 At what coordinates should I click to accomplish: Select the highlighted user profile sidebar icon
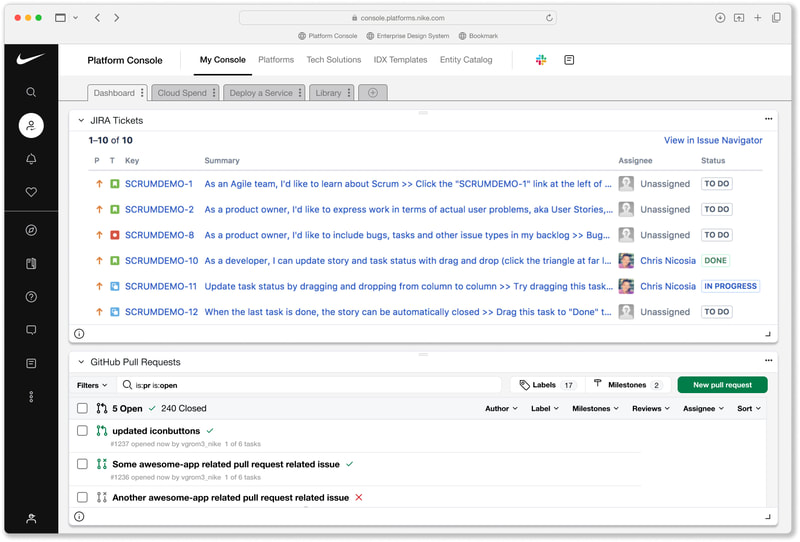pyautogui.click(x=31, y=126)
